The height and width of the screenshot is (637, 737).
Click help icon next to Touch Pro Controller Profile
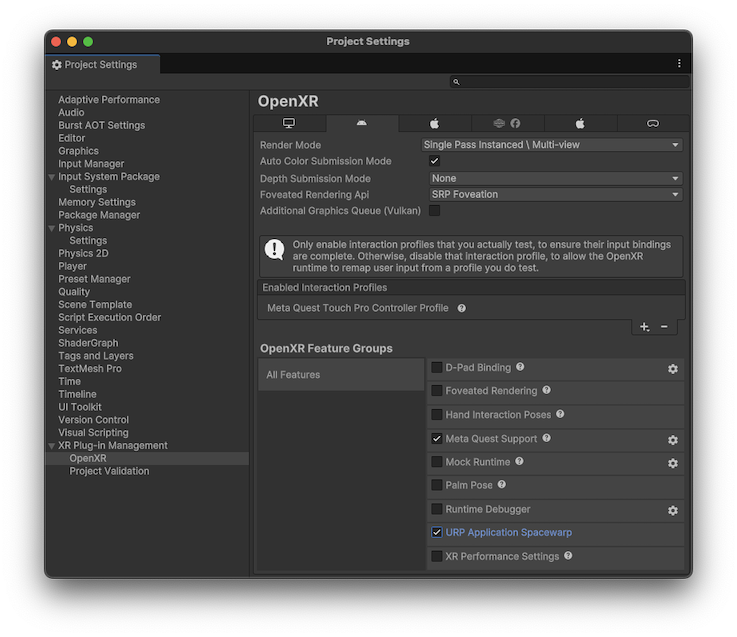coord(462,308)
